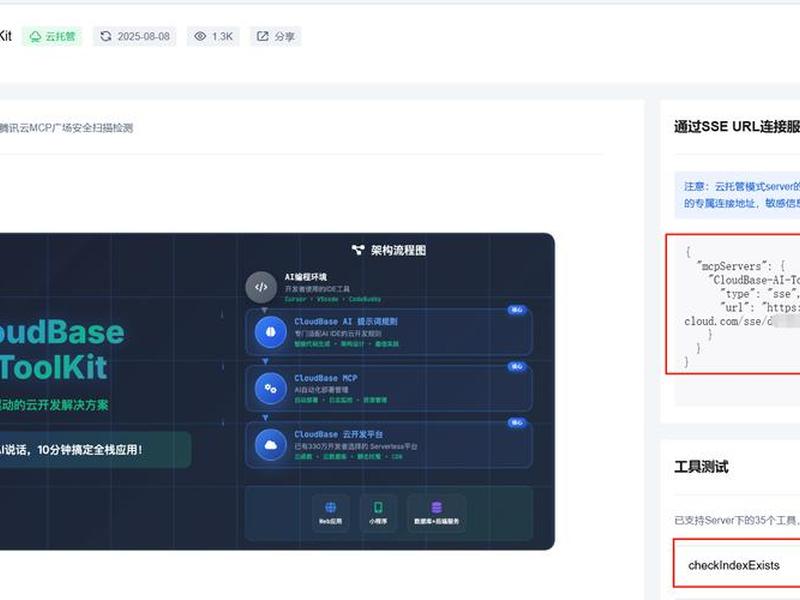Click the eye icon next to 1.3K
This screenshot has width=800, height=600.
[201, 36]
